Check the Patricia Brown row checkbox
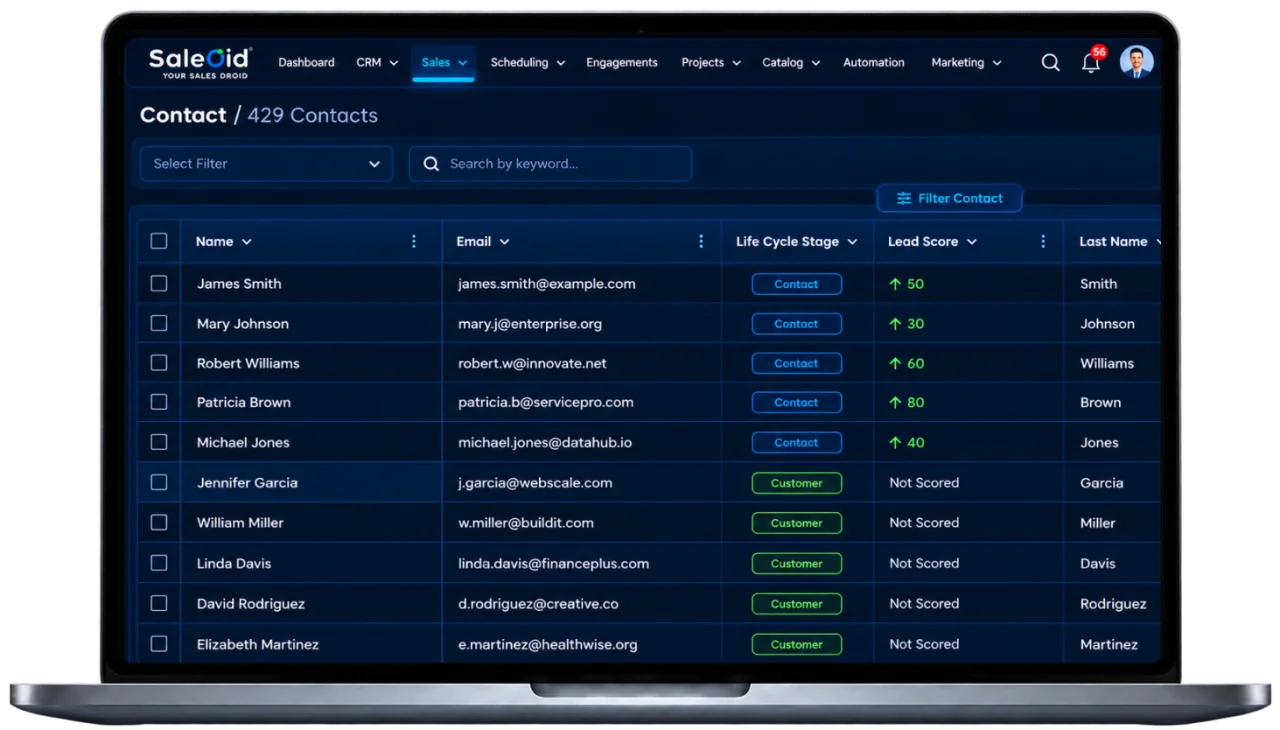The image size is (1280, 730). click(159, 402)
